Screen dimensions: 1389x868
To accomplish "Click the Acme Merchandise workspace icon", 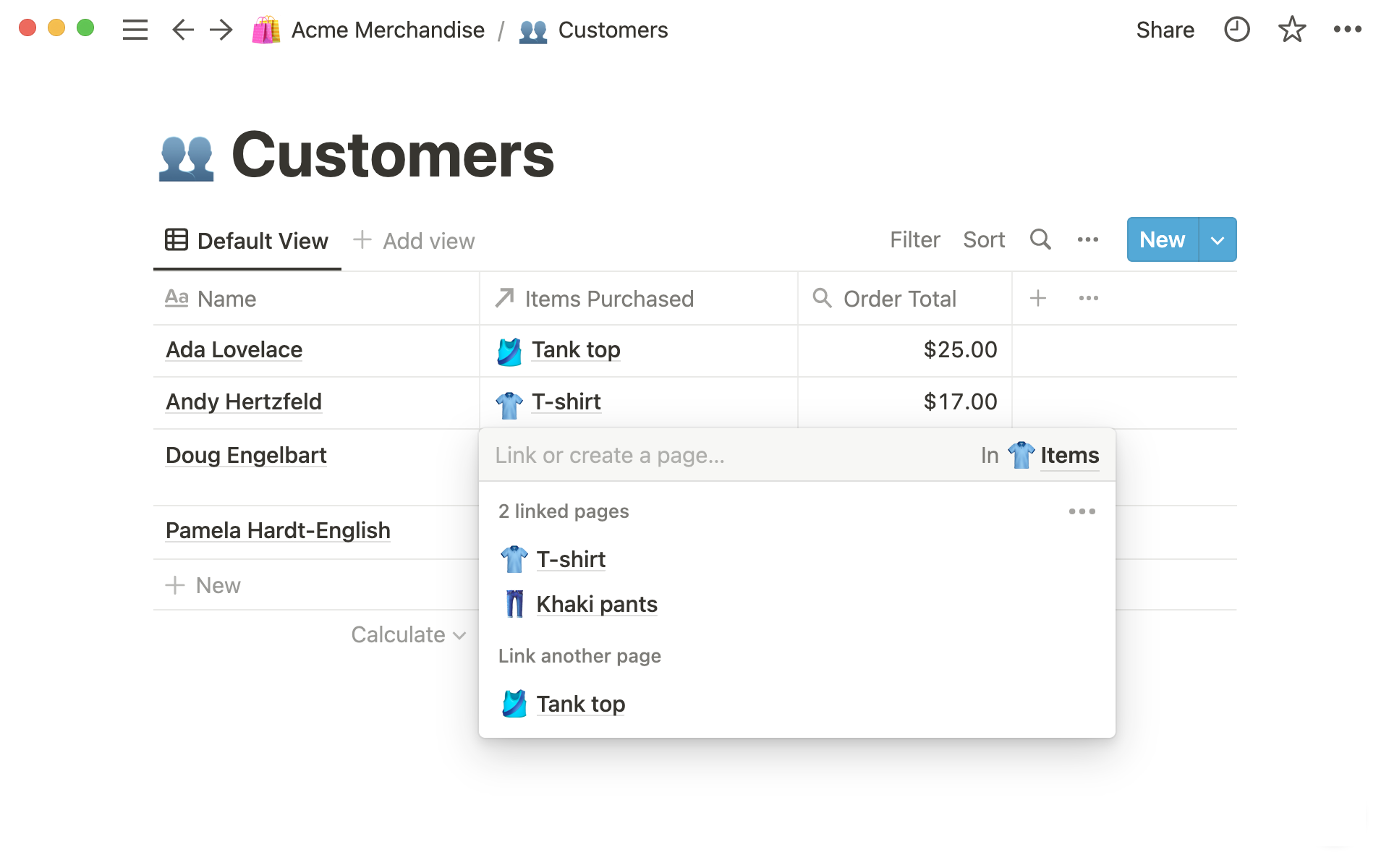I will [264, 30].
